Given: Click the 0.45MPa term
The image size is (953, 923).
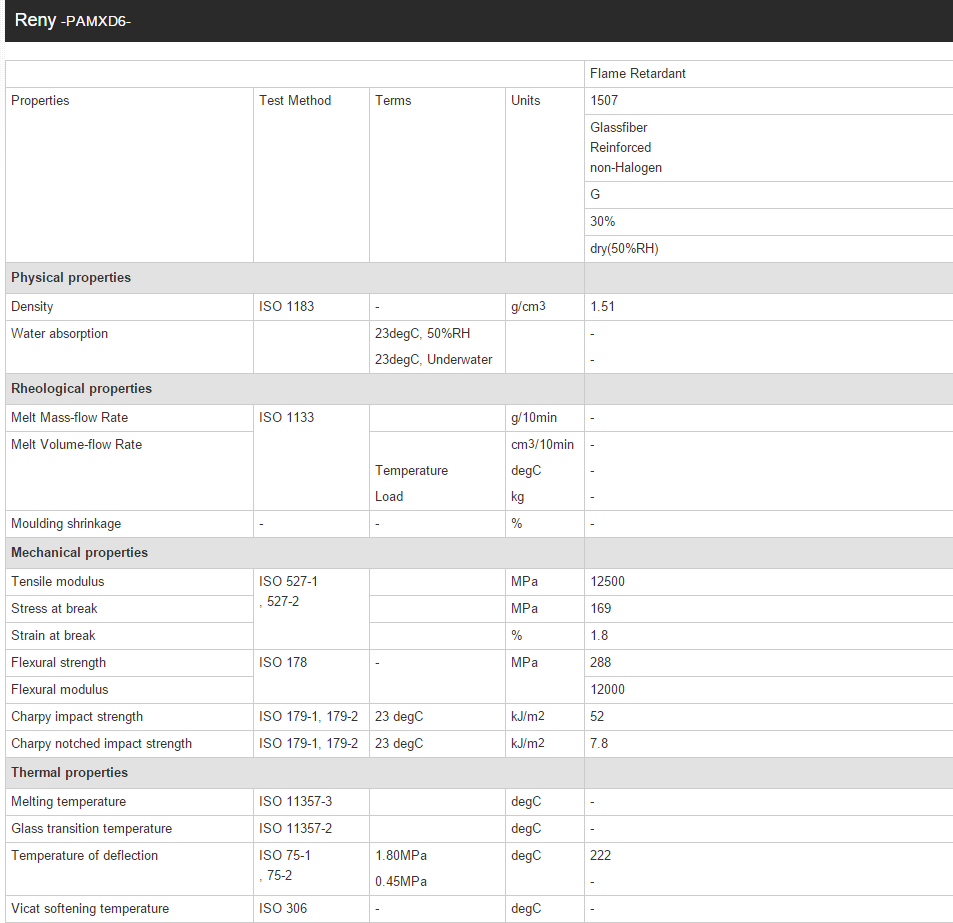Looking at the screenshot, I should 401,882.
